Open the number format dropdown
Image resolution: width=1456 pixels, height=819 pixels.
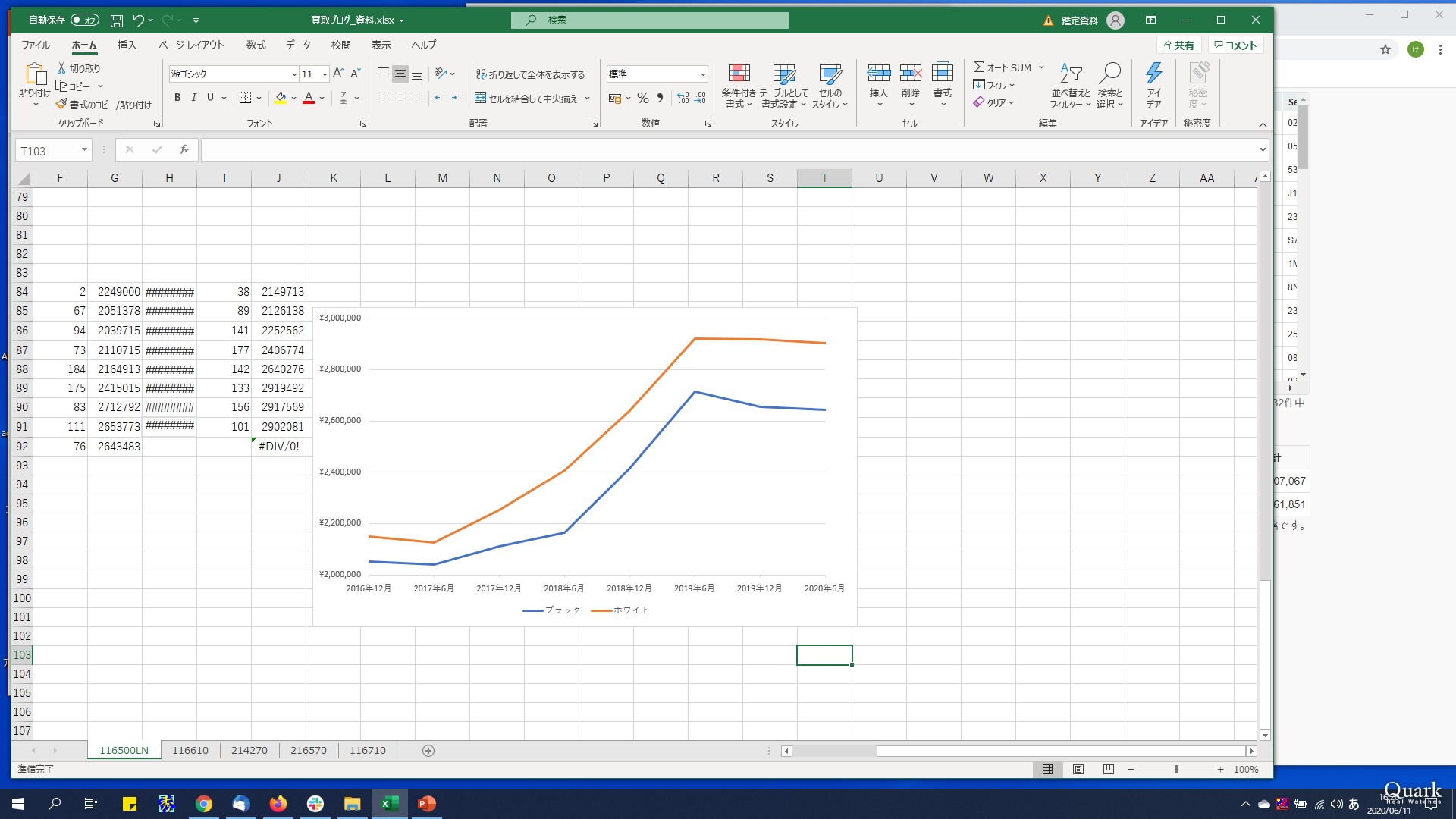coord(703,74)
